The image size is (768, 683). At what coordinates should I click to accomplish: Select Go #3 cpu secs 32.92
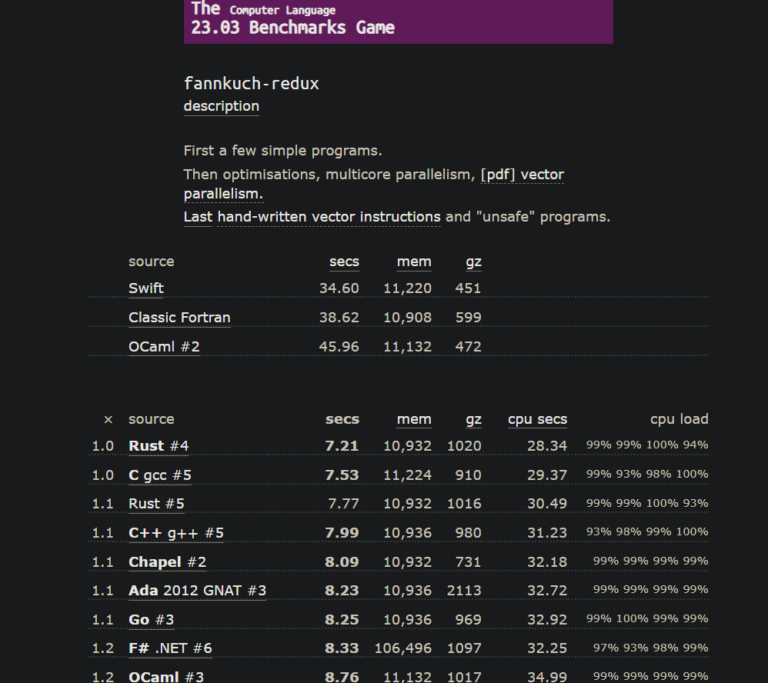[547, 620]
